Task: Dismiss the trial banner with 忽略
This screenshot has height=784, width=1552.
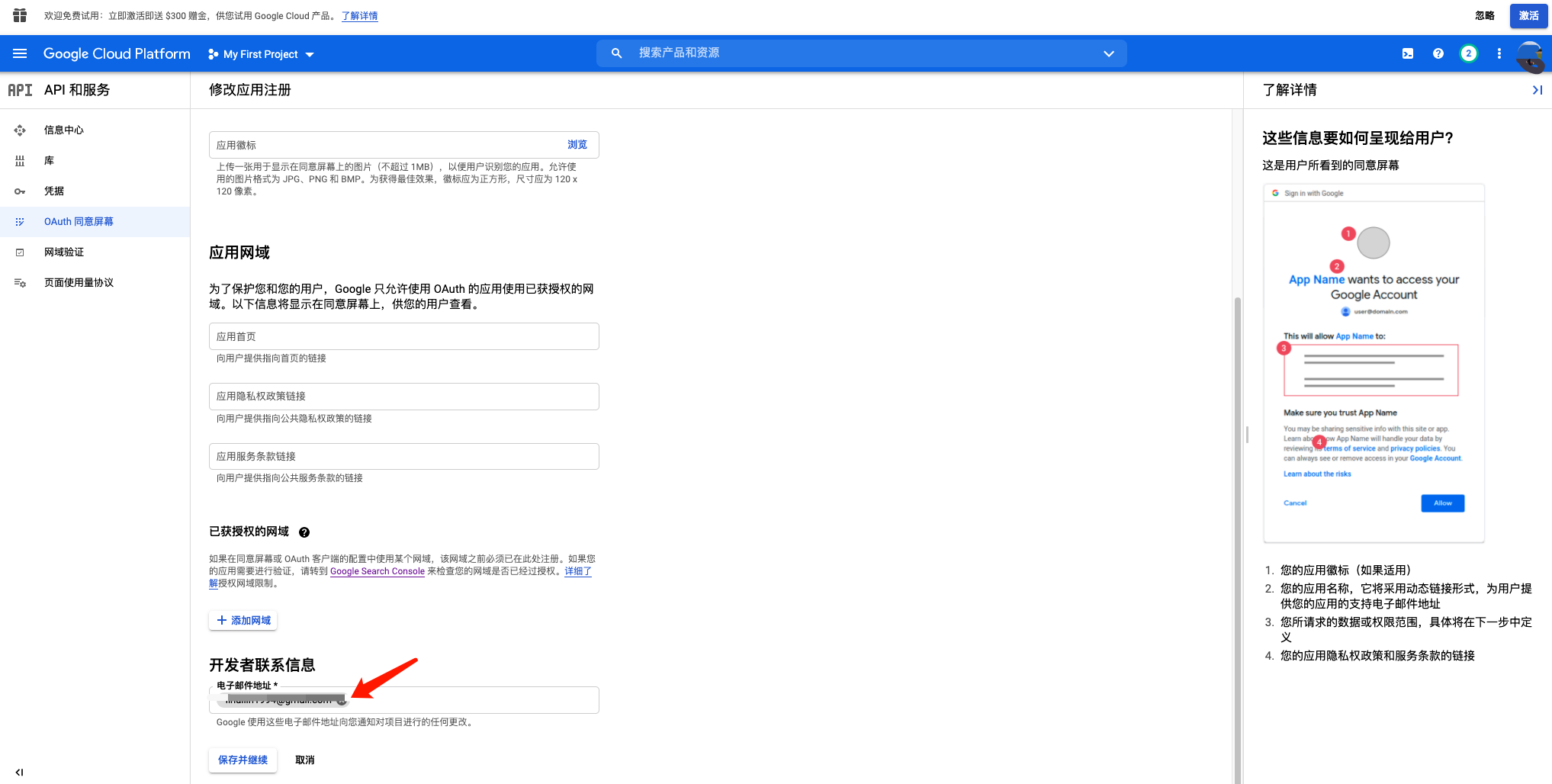Action: pyautogui.click(x=1484, y=15)
